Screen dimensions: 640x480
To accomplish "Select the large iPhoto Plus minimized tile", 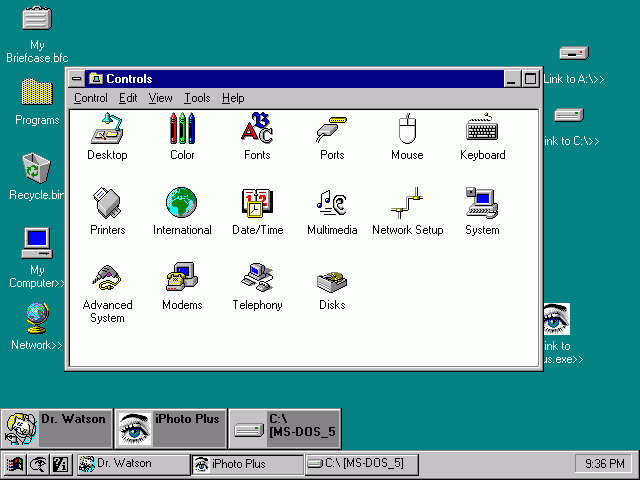I will coord(171,429).
